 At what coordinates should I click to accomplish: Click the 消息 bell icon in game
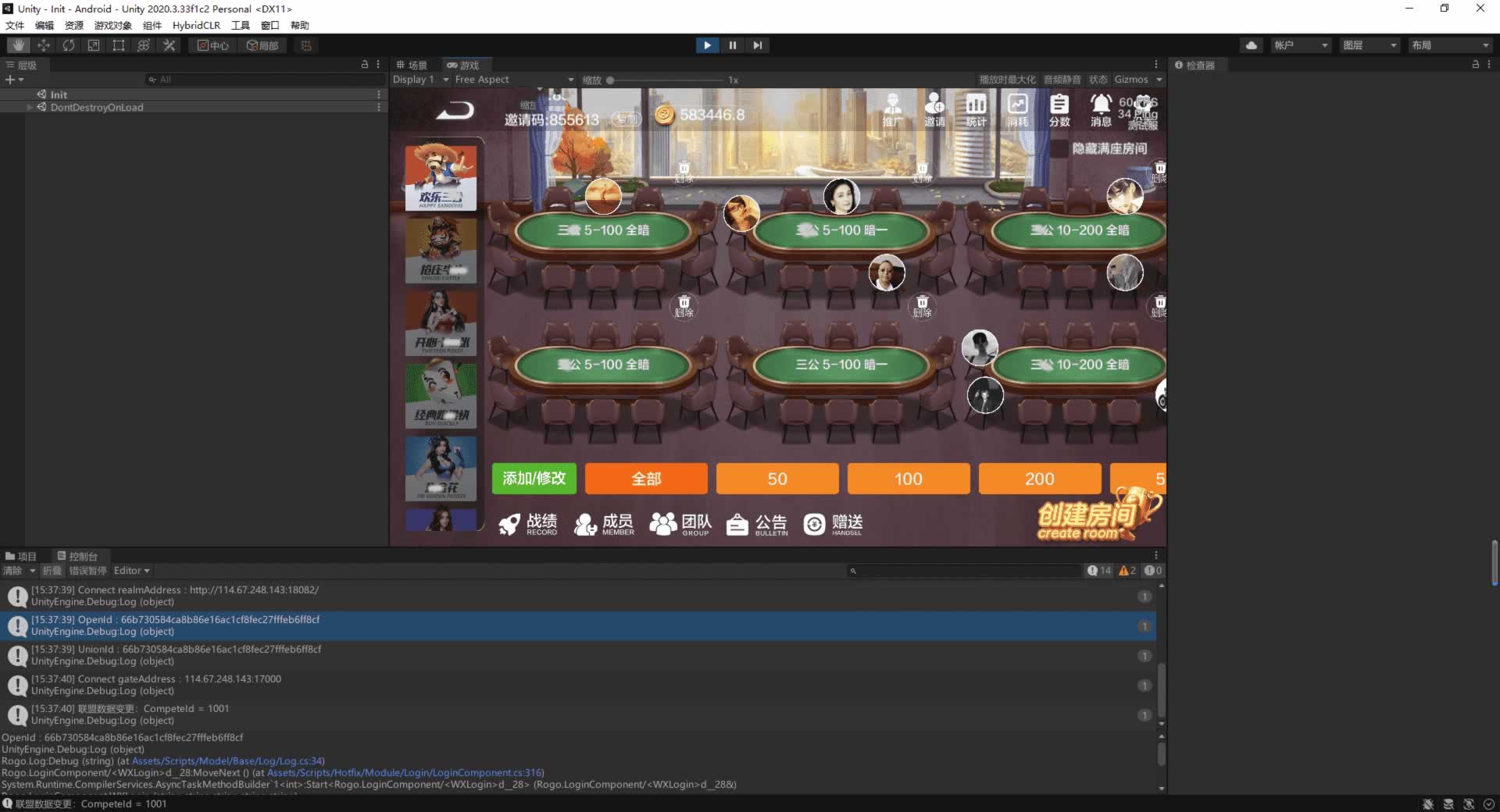pyautogui.click(x=1101, y=109)
